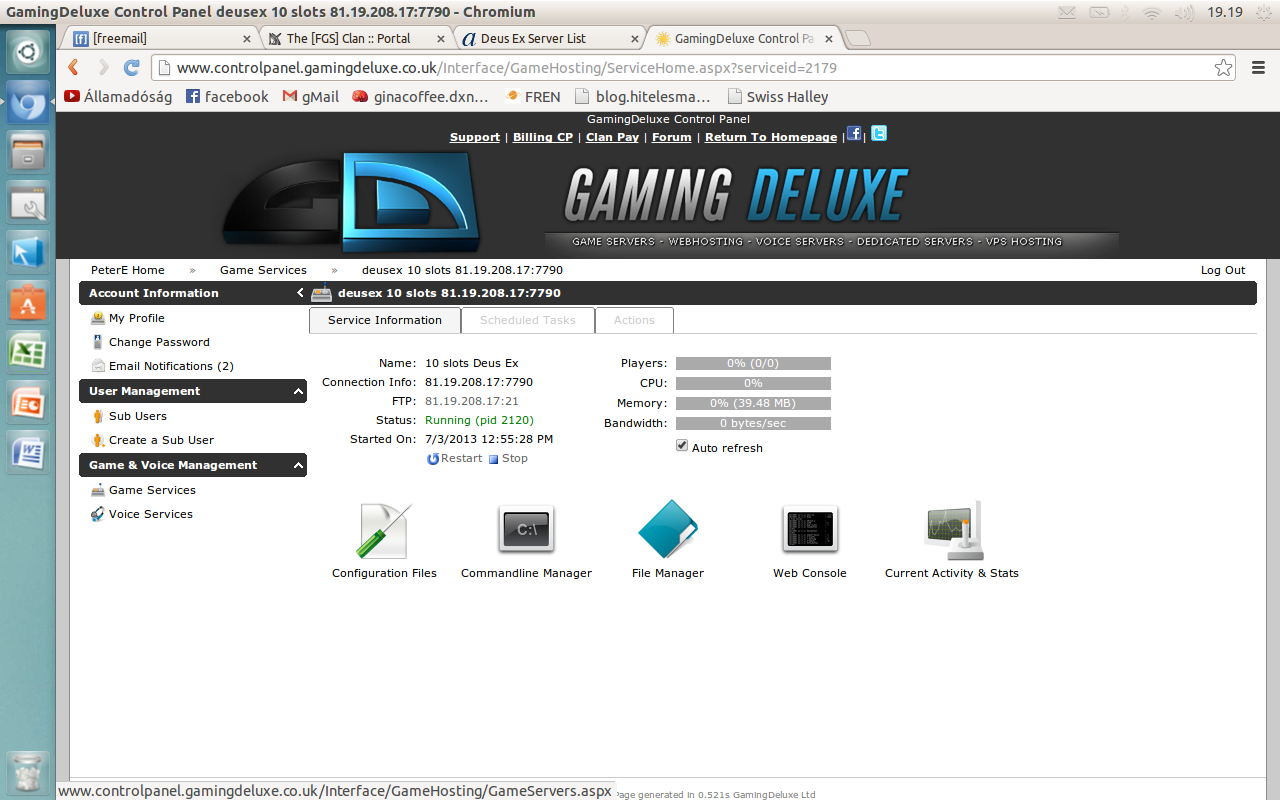Open Current Activity & Stats icon

pyautogui.click(x=954, y=530)
